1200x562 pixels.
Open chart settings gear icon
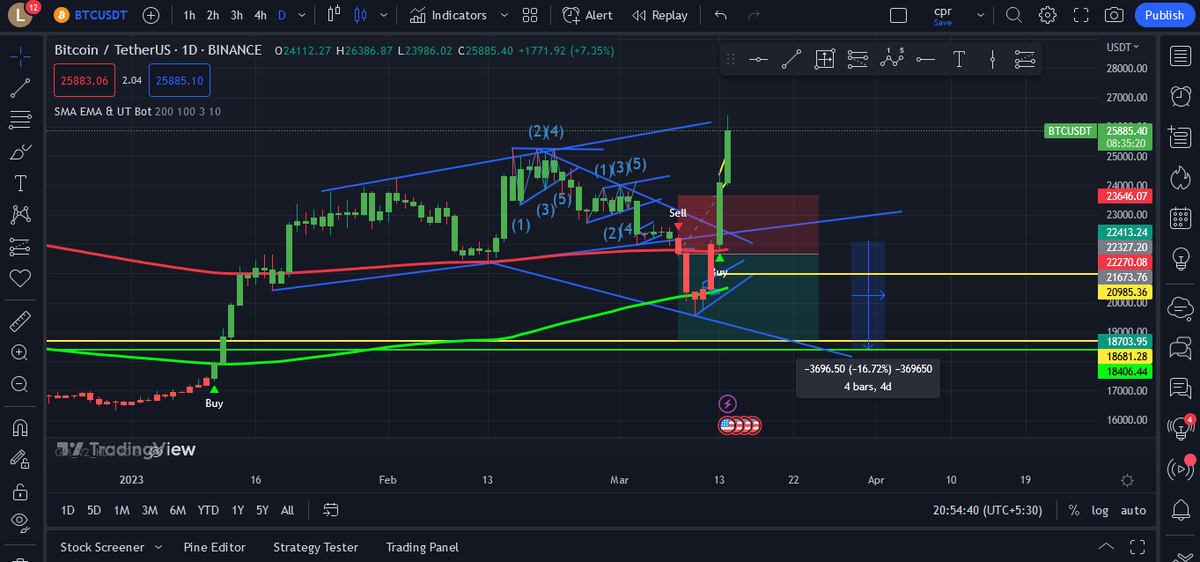1047,15
